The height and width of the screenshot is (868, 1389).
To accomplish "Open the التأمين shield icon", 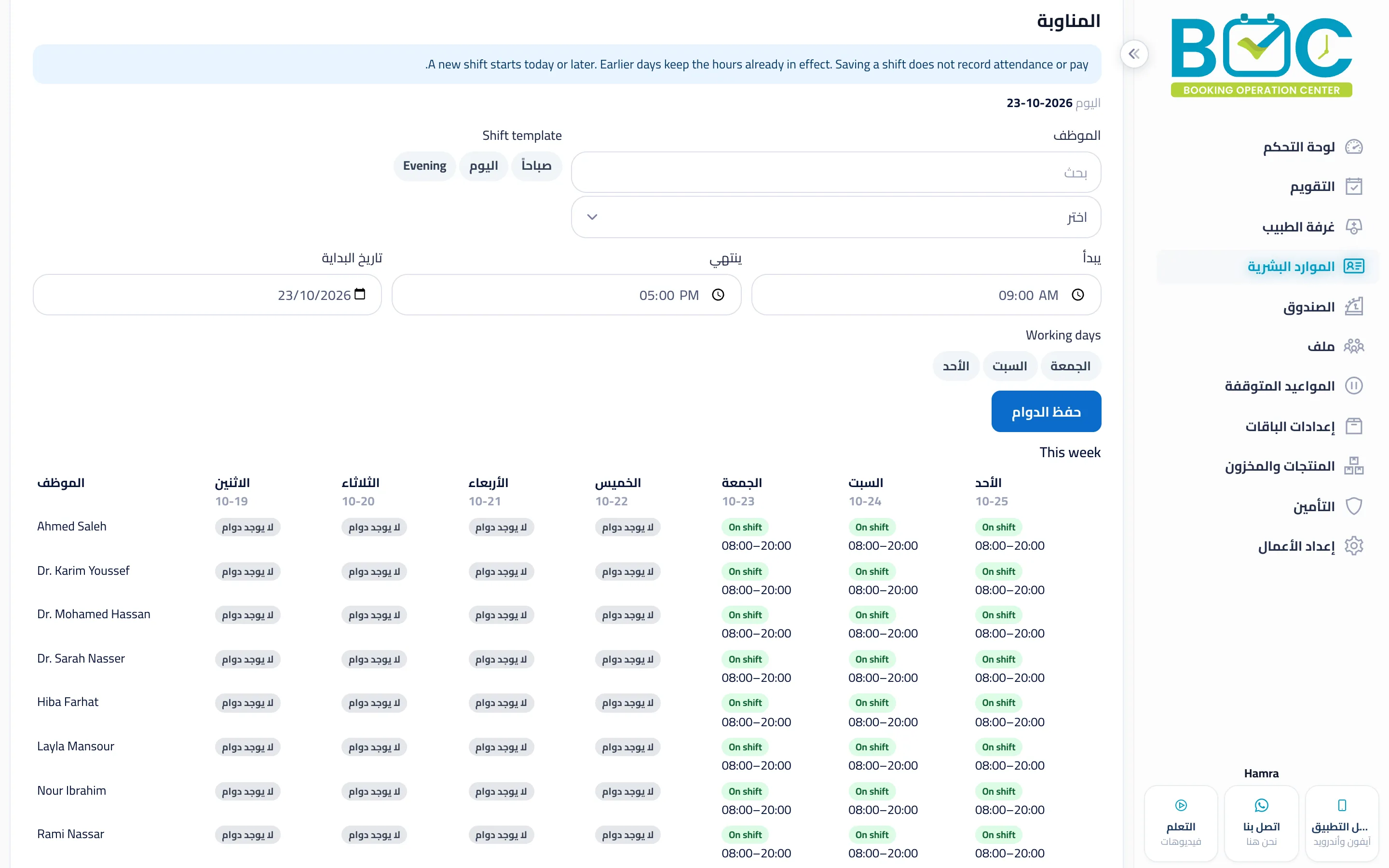I will click(1354, 506).
